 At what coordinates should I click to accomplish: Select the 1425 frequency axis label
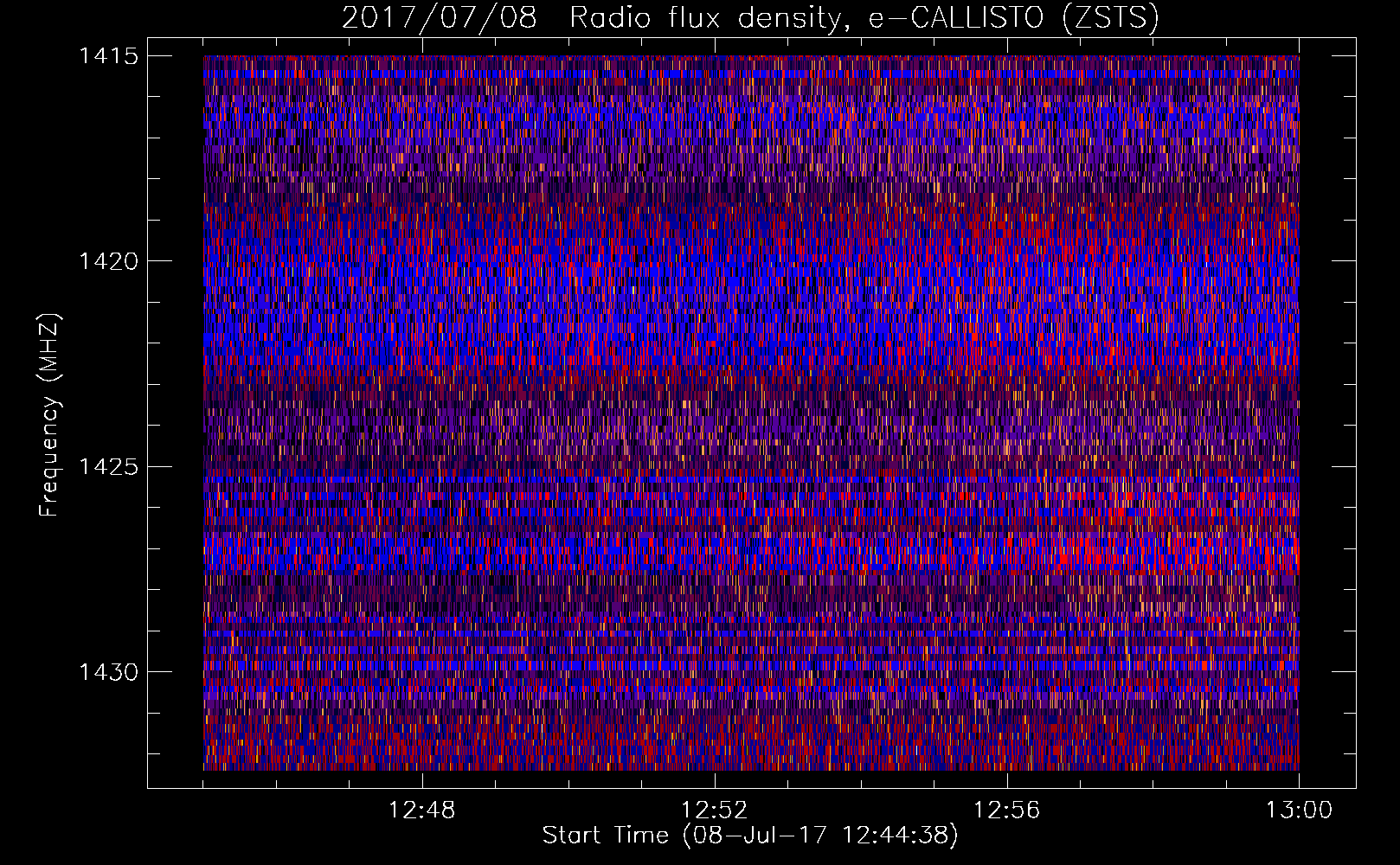pyautogui.click(x=108, y=467)
